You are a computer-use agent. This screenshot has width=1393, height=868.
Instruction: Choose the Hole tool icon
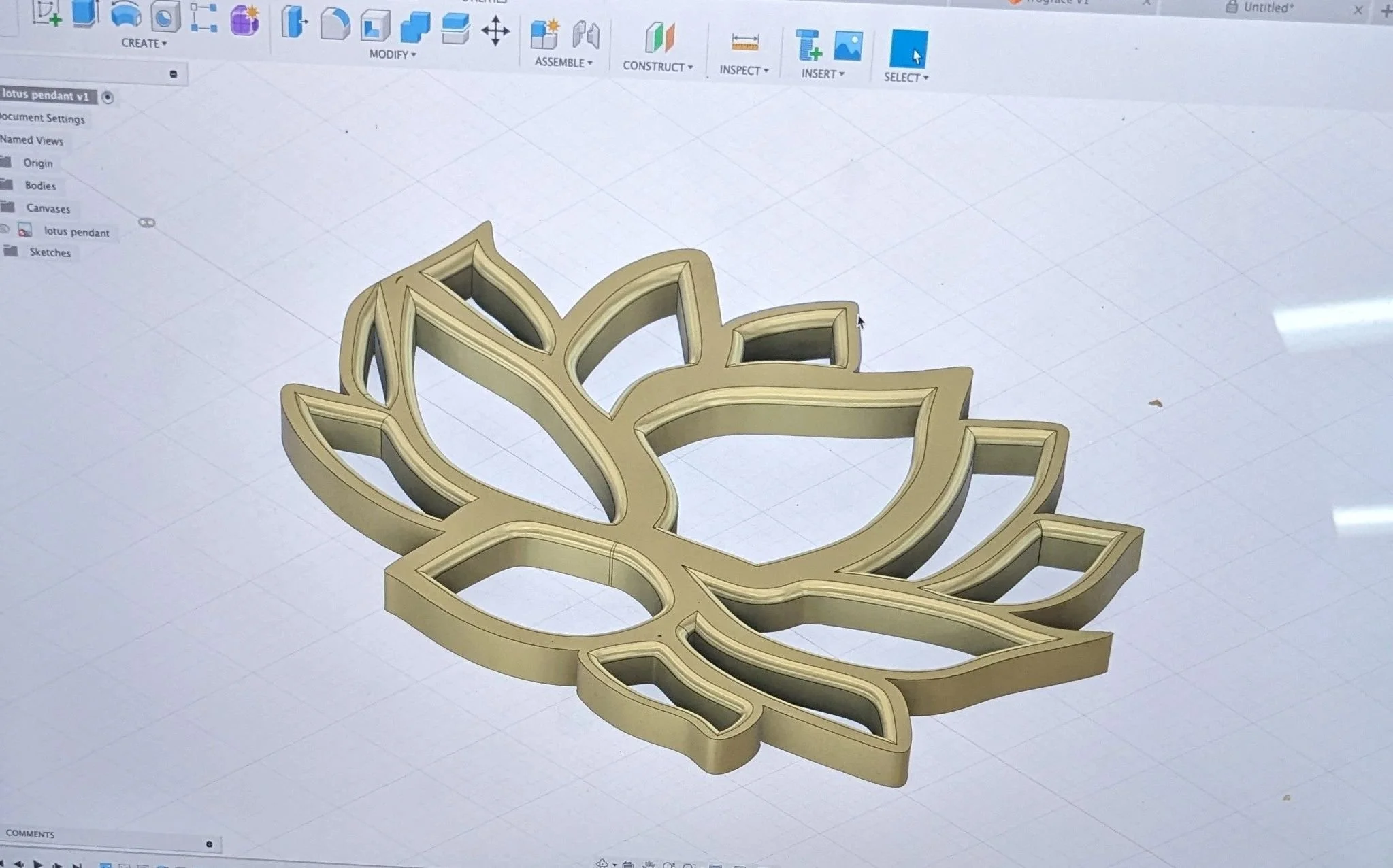tap(164, 17)
